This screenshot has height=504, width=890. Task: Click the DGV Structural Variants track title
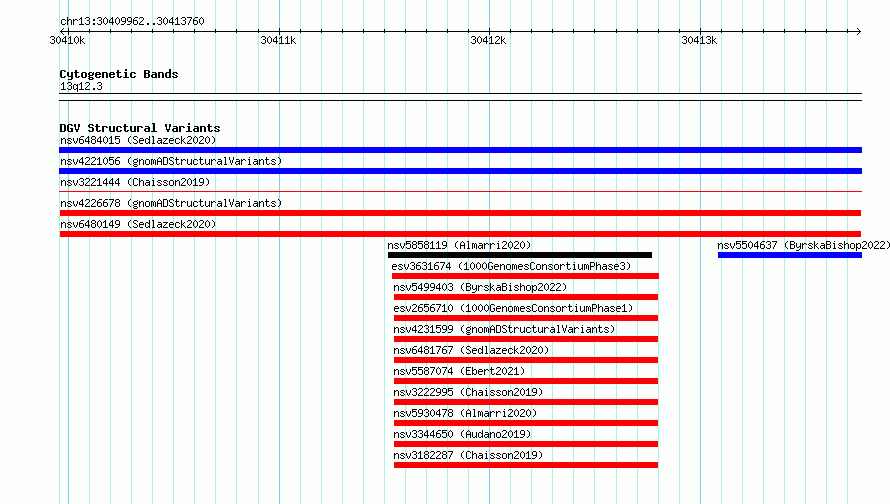(140, 128)
